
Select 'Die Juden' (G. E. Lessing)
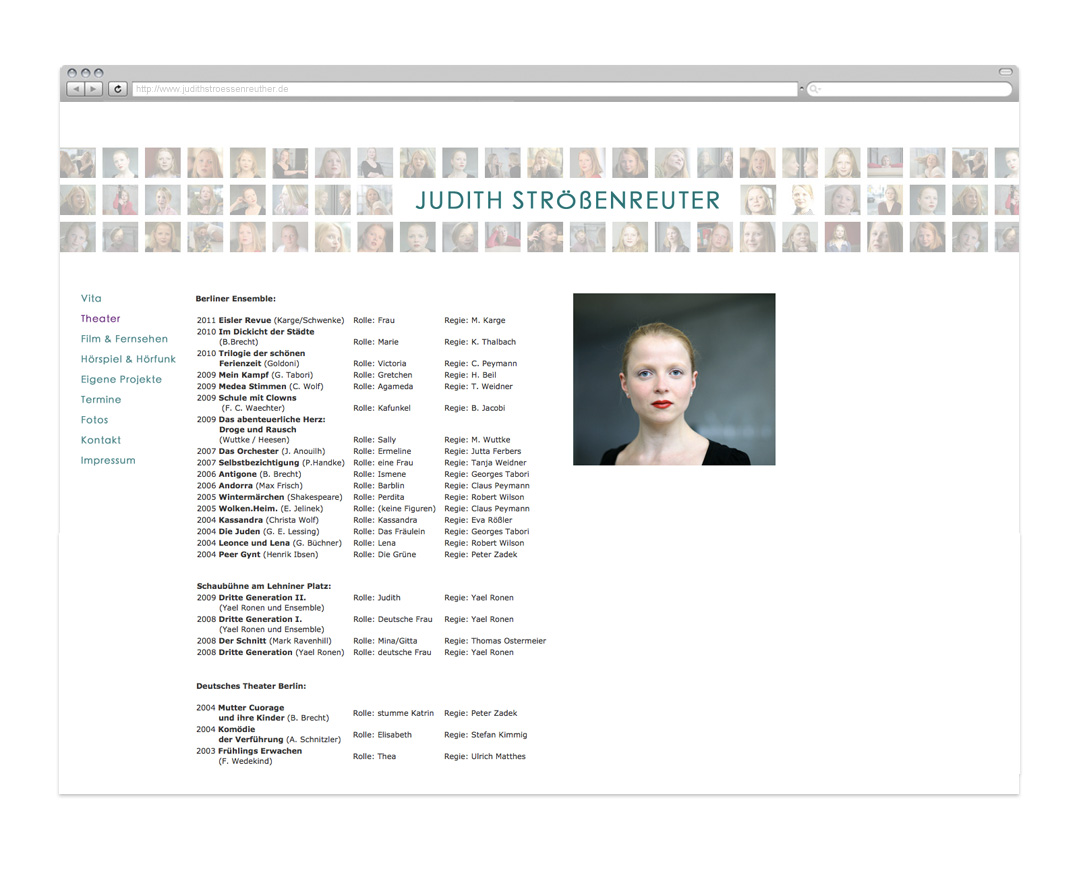pyautogui.click(x=258, y=531)
